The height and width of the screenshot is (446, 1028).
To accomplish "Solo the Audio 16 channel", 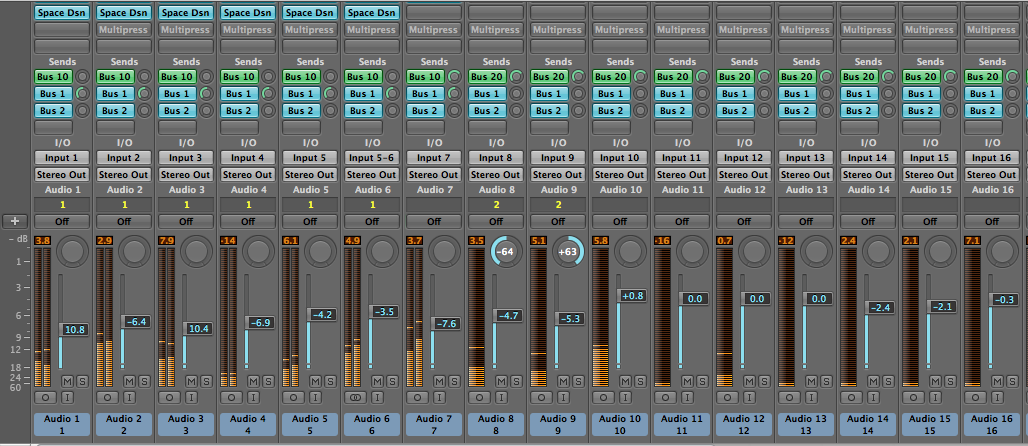I will point(1012,381).
